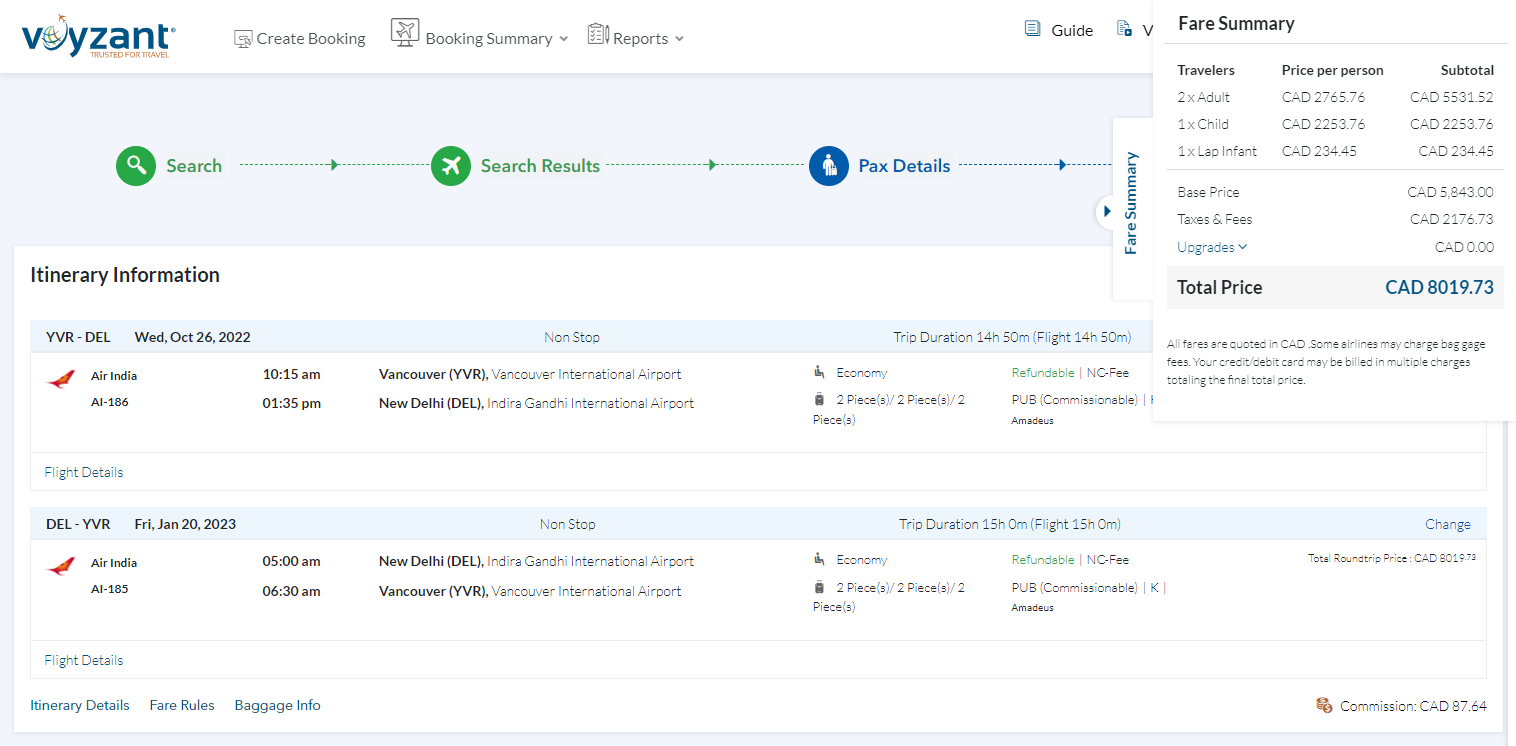The height and width of the screenshot is (746, 1516).
Task: Click the Air India logo for AI-185
Action: [61, 567]
